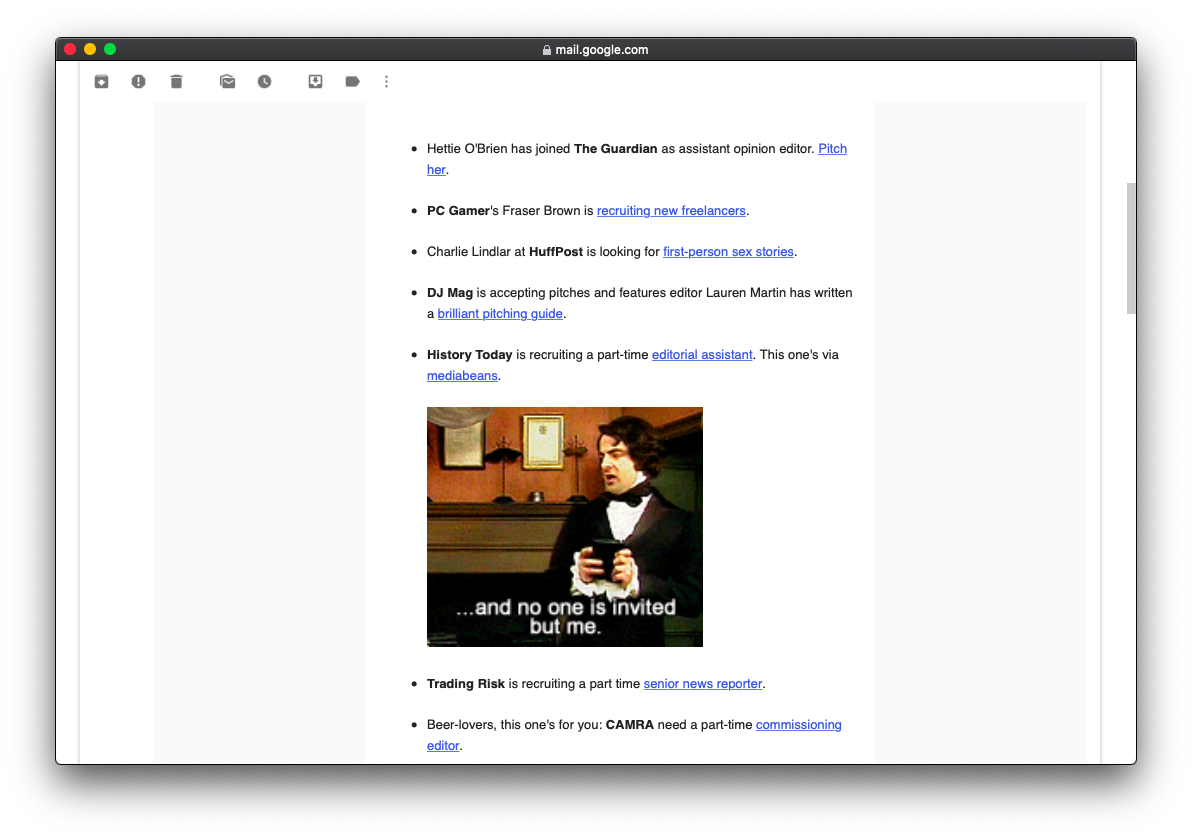Click the vertical scrollbar thumb of the page

click(x=1131, y=248)
